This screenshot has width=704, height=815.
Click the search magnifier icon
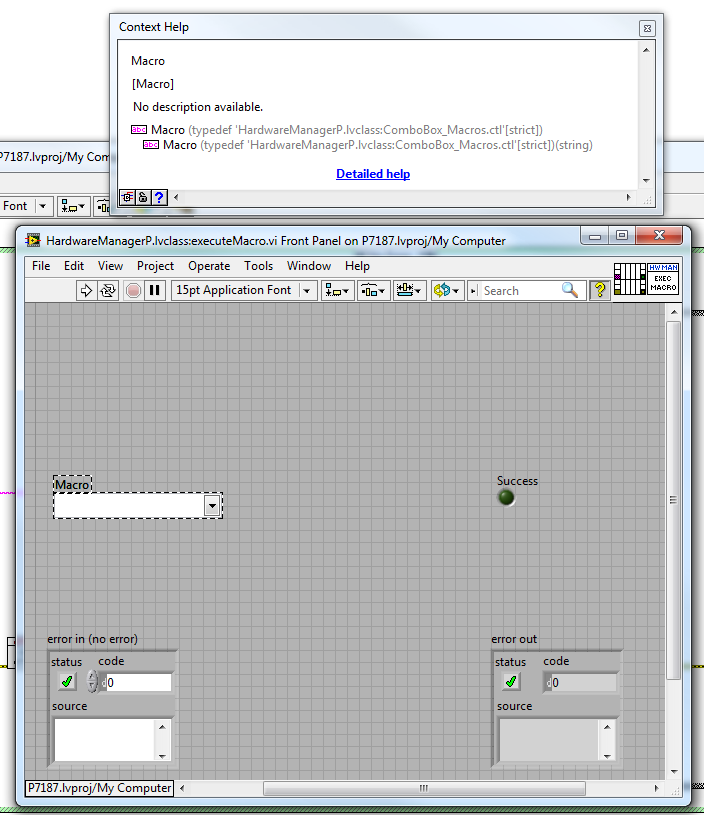click(569, 290)
